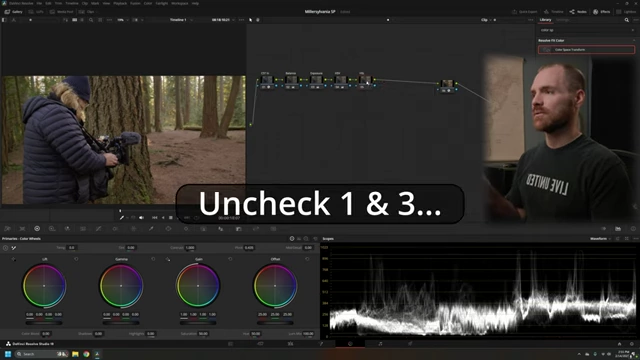Click the Contrast value field
Image resolution: width=640 pixels, height=360 pixels.
click(x=190, y=248)
